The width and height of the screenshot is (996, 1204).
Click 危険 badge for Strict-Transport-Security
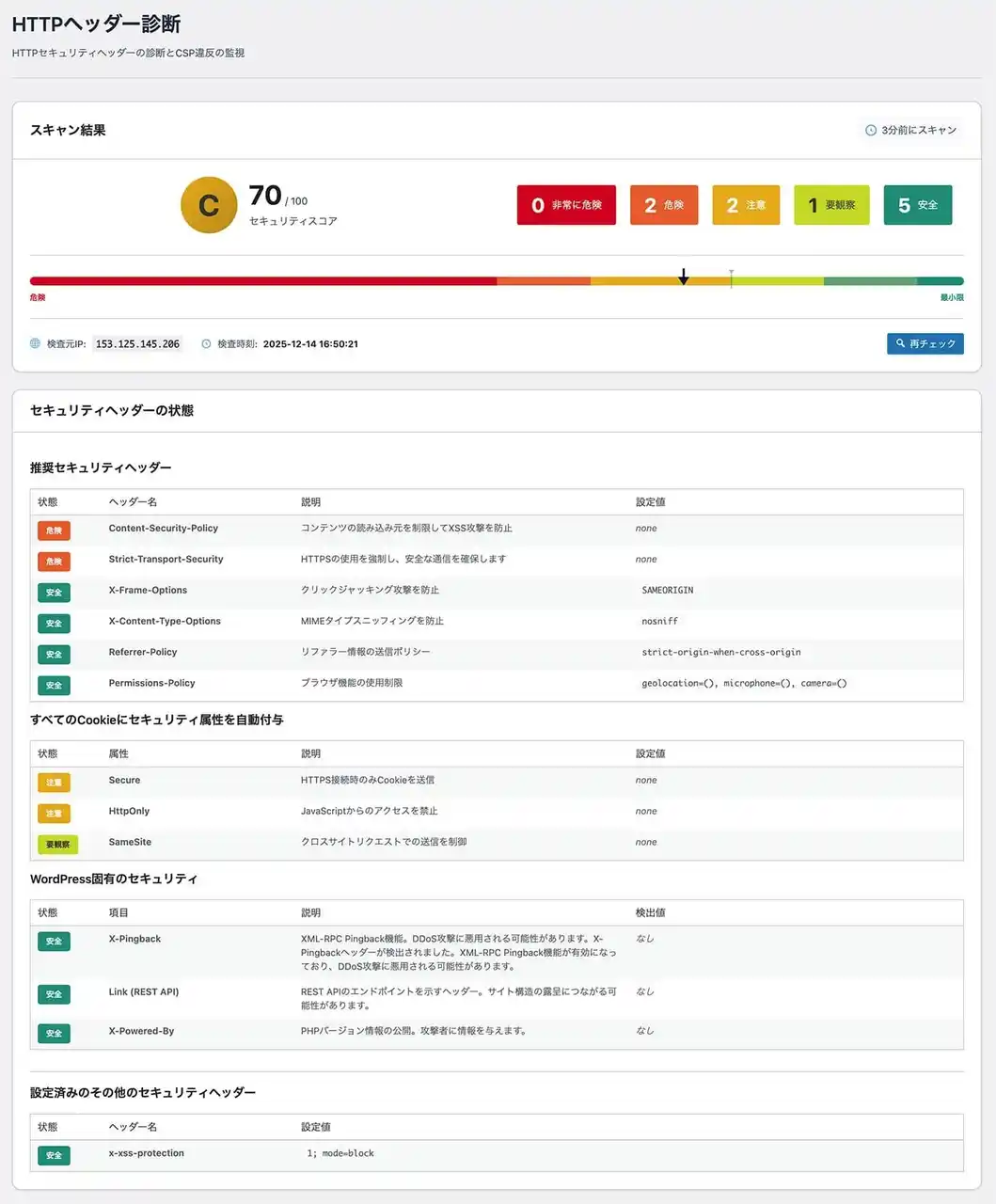[54, 562]
